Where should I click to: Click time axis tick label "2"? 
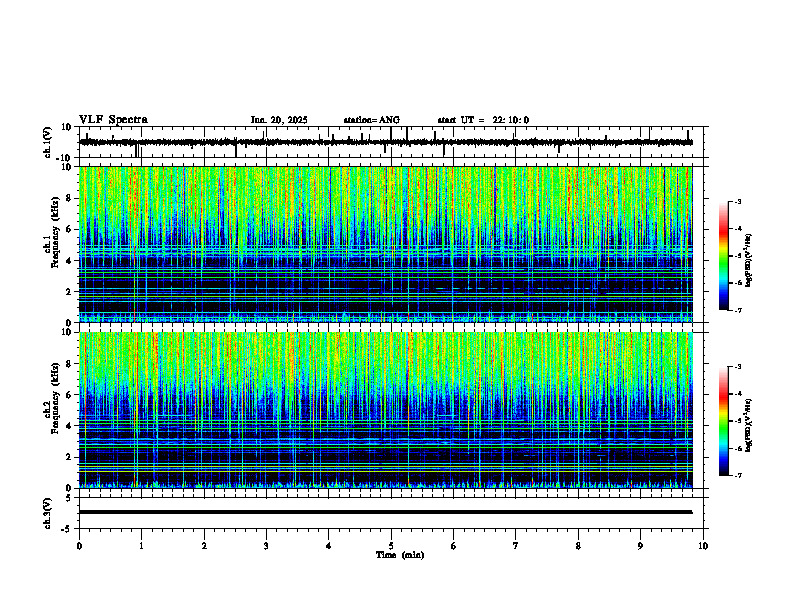click(204, 546)
